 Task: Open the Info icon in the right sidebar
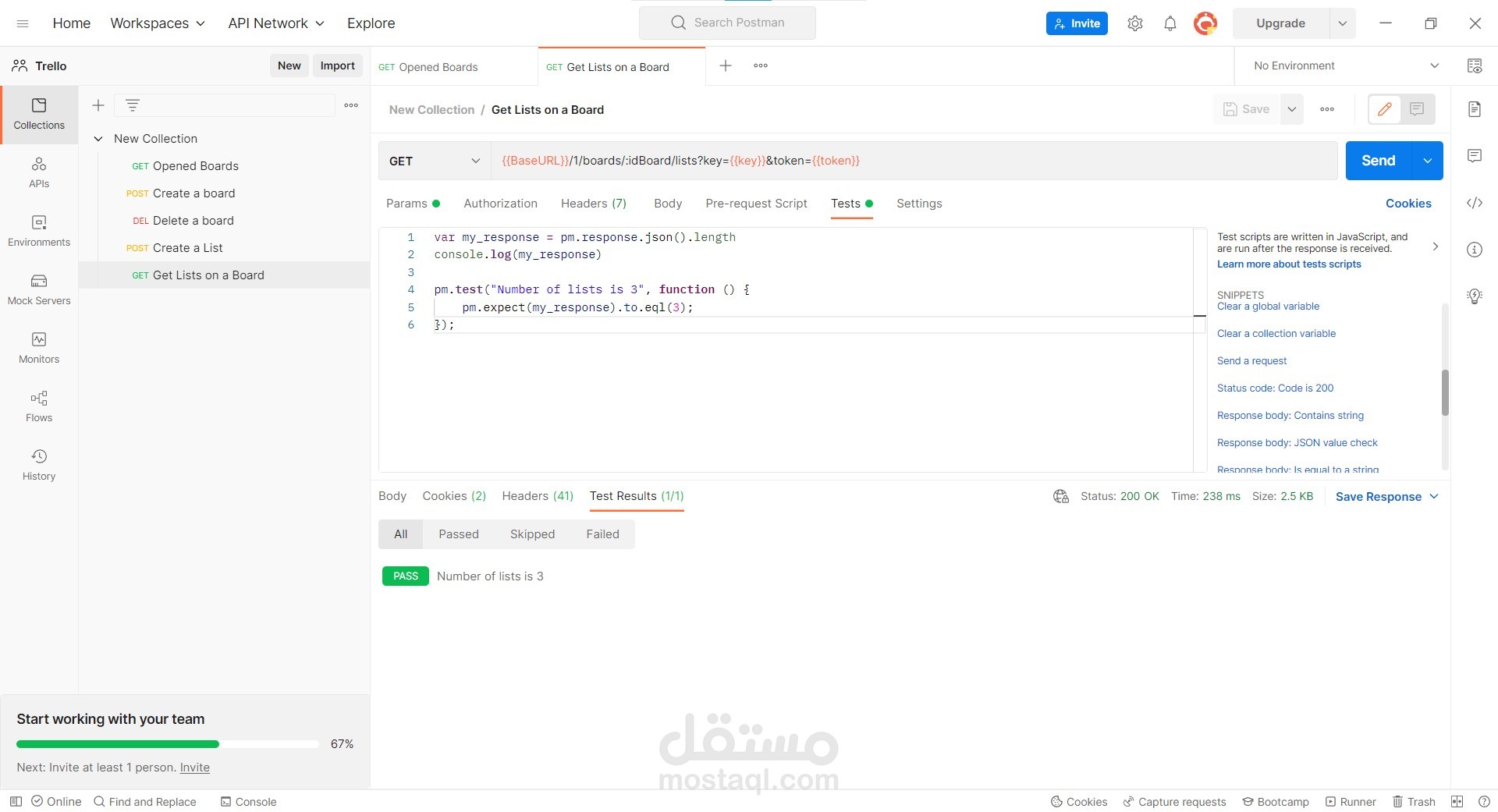[x=1475, y=250]
